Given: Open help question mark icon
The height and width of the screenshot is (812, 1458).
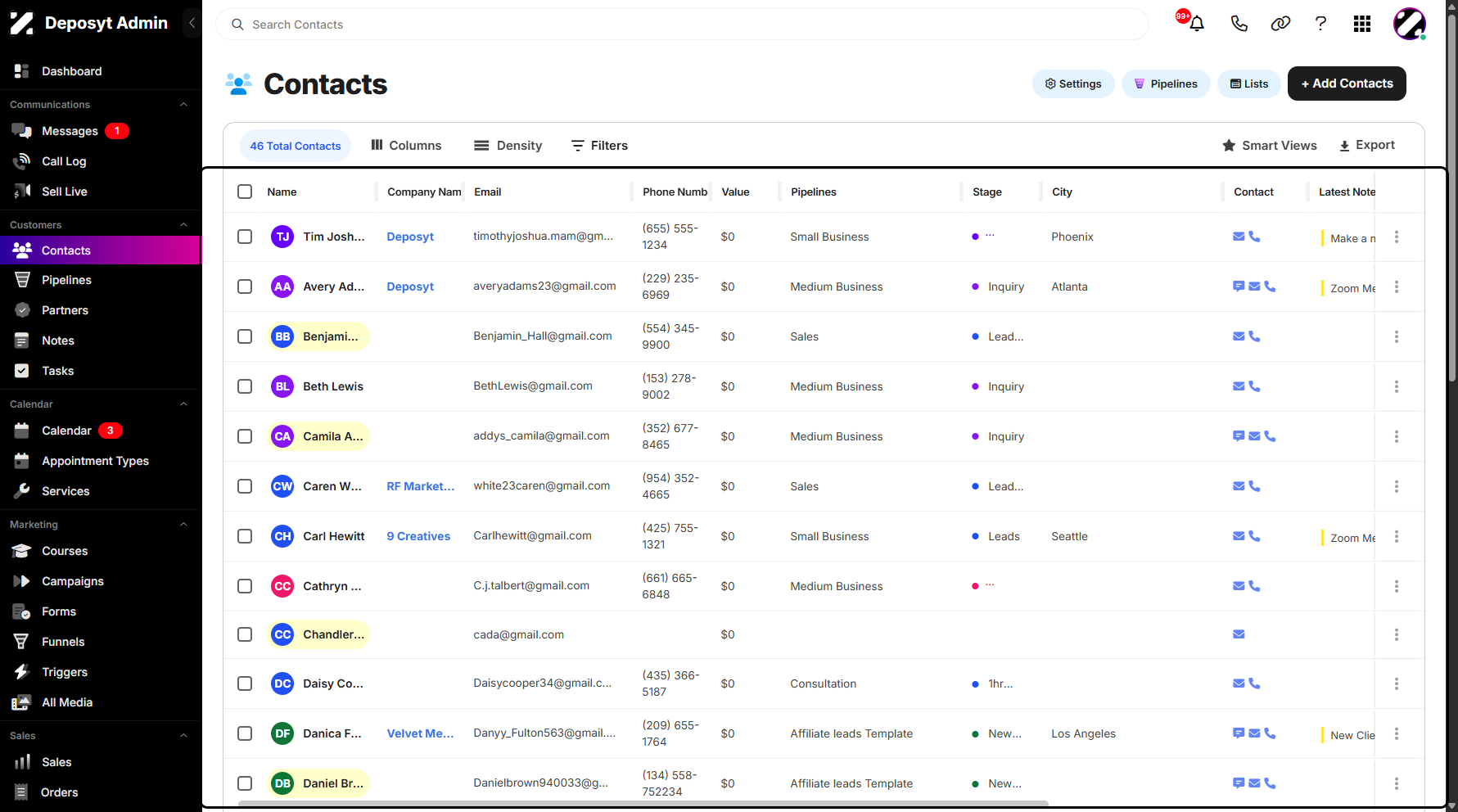Looking at the screenshot, I should pos(1320,24).
